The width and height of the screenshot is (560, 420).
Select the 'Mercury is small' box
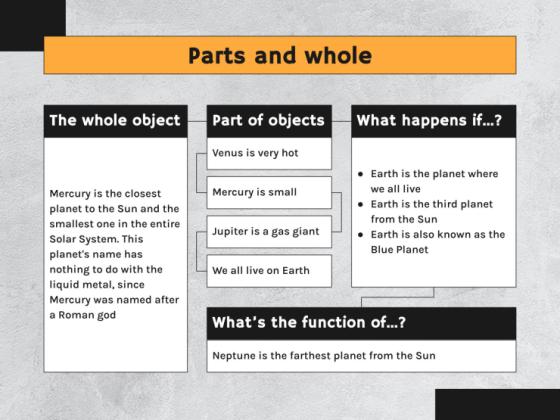pos(269,192)
